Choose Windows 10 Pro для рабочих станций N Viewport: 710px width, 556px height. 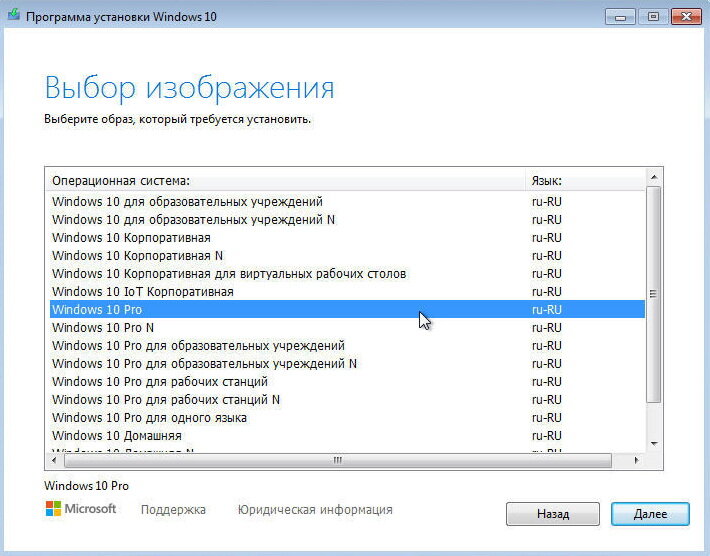pyautogui.click(x=347, y=400)
